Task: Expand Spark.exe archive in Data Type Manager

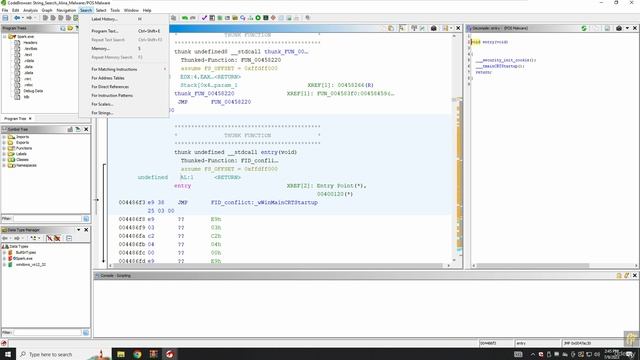Action: coord(4,259)
